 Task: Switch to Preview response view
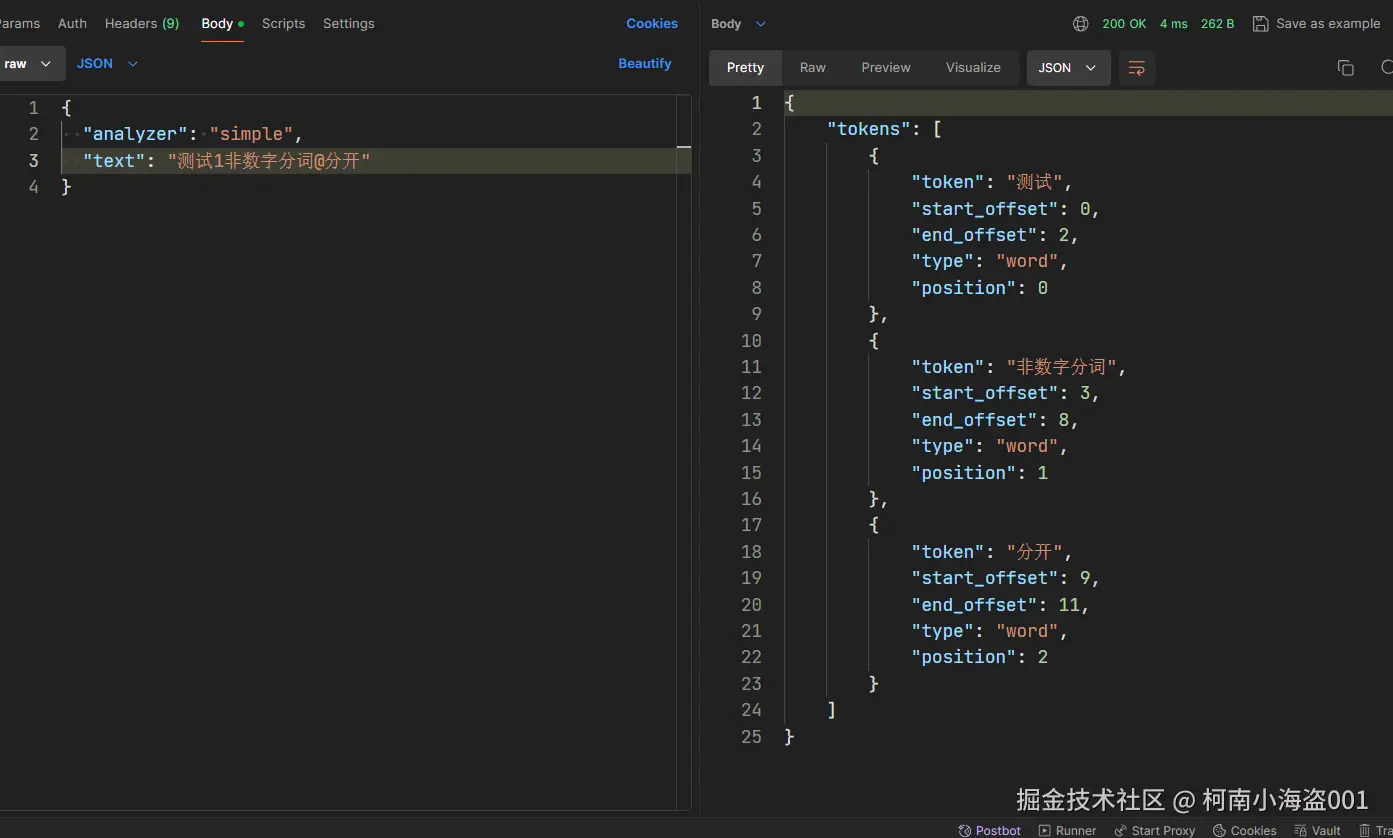[x=886, y=67]
